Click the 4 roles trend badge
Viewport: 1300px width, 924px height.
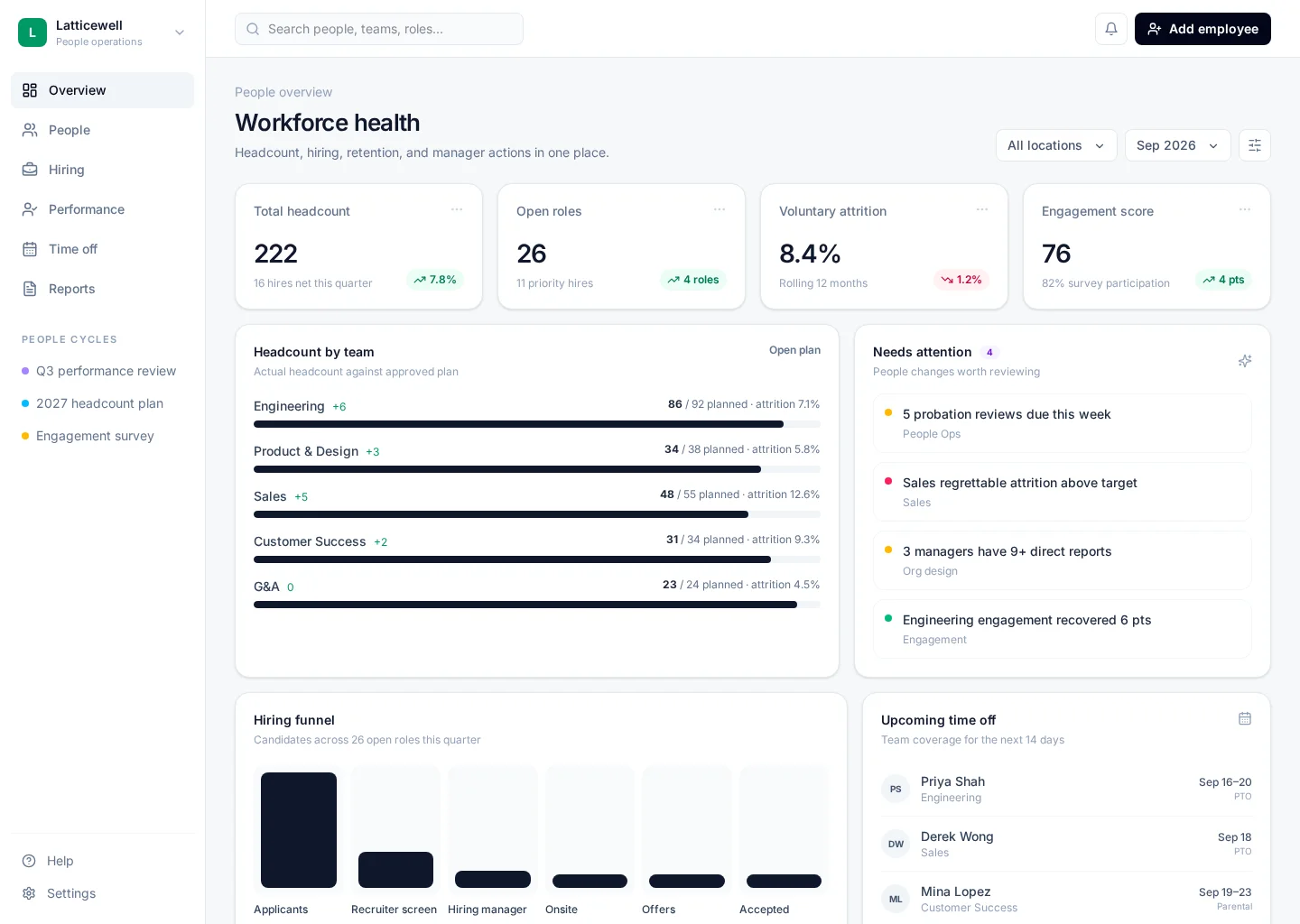pos(693,280)
